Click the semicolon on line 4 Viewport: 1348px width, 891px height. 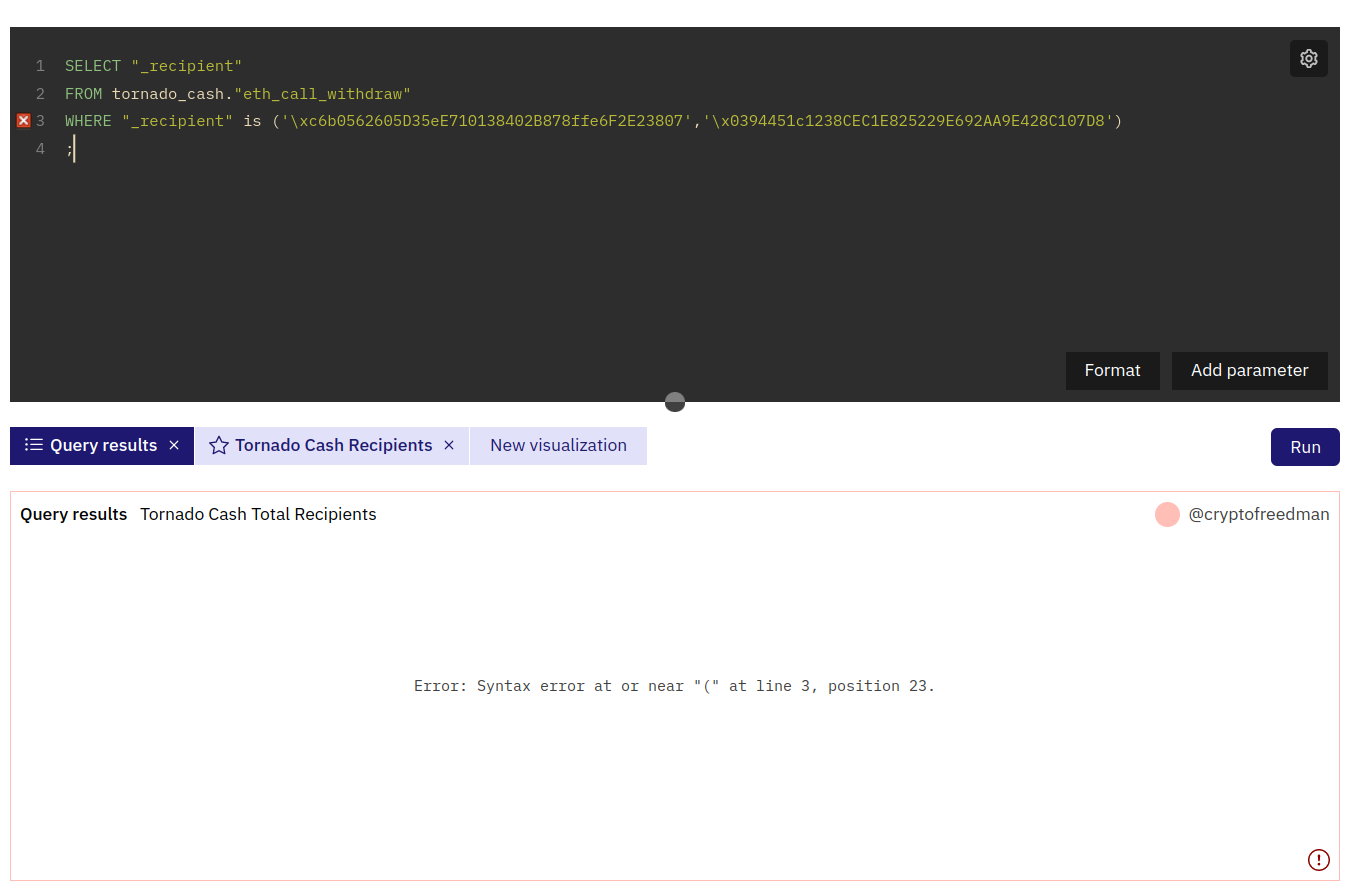click(x=69, y=149)
